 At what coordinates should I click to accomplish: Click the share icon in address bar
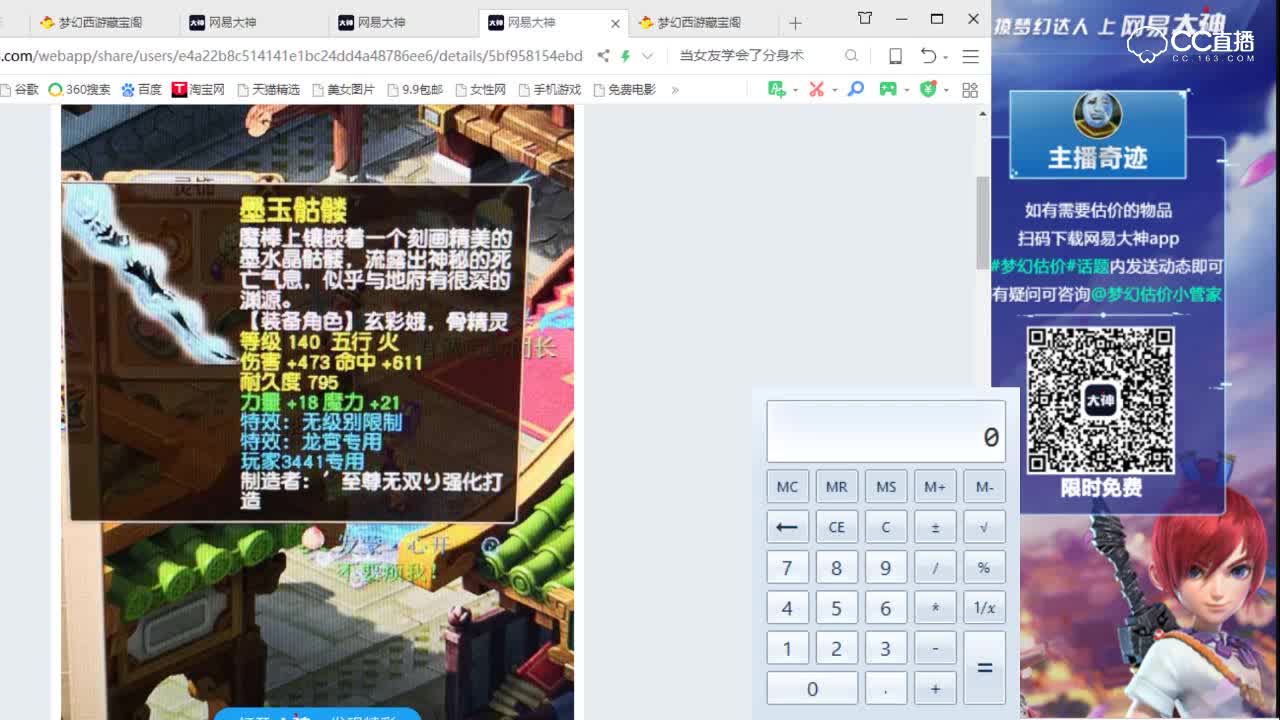pyautogui.click(x=603, y=56)
